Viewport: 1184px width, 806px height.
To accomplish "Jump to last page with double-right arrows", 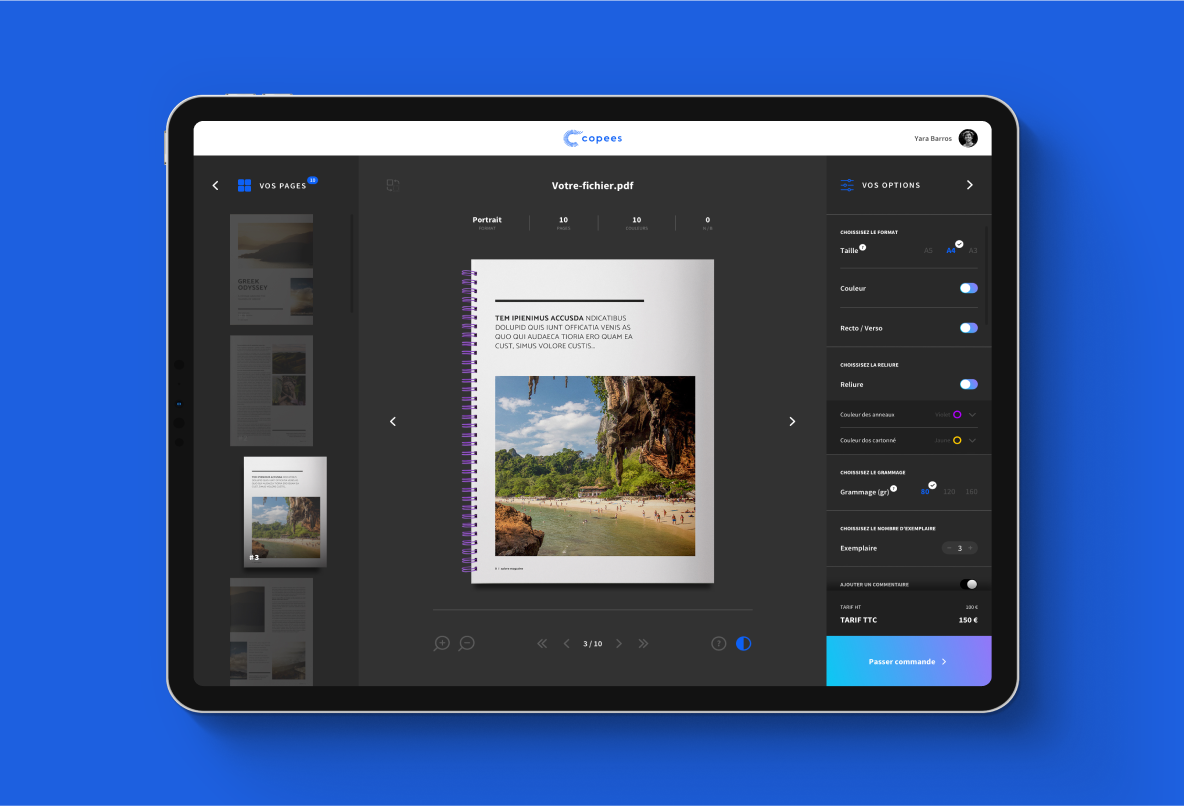I will tap(643, 644).
